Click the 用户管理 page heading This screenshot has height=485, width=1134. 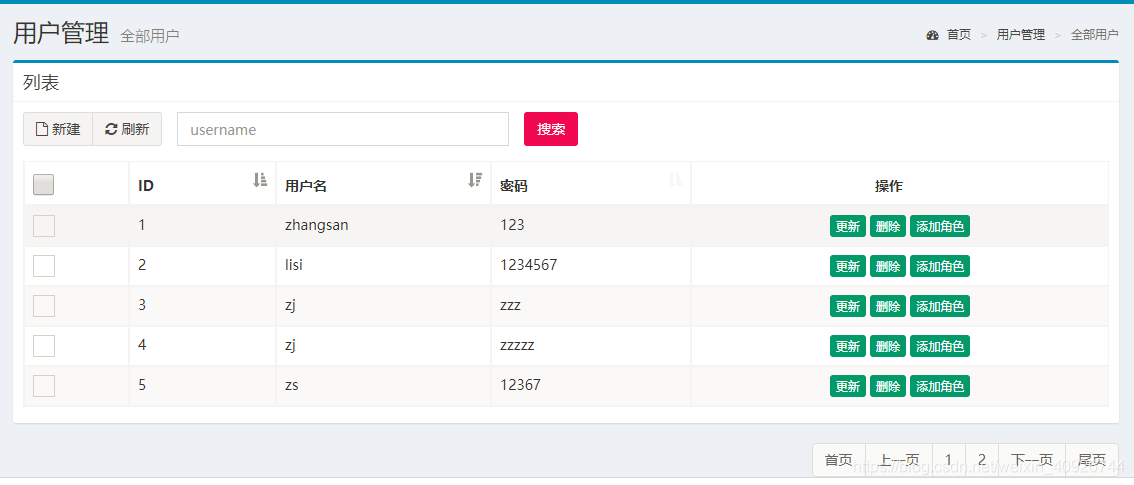pos(61,33)
